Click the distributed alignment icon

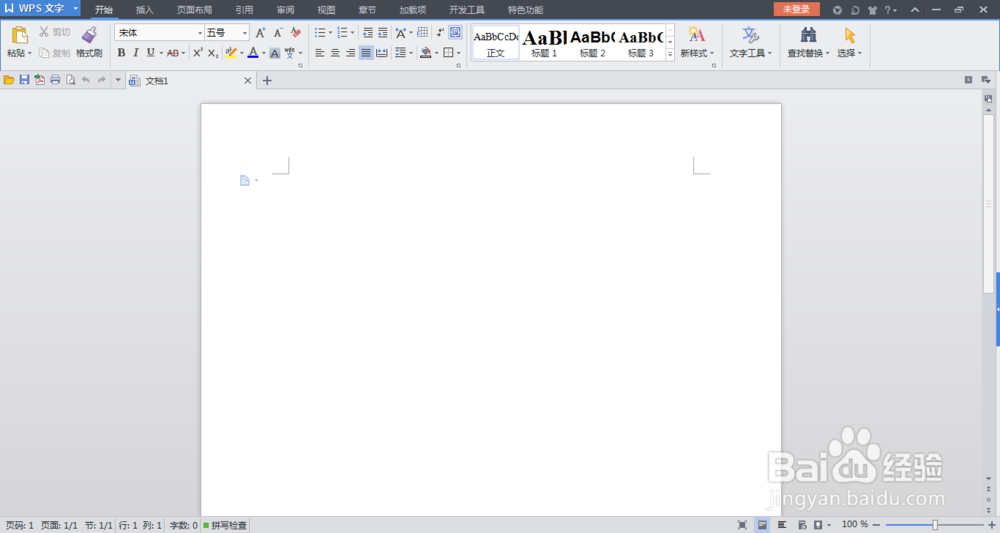point(381,53)
